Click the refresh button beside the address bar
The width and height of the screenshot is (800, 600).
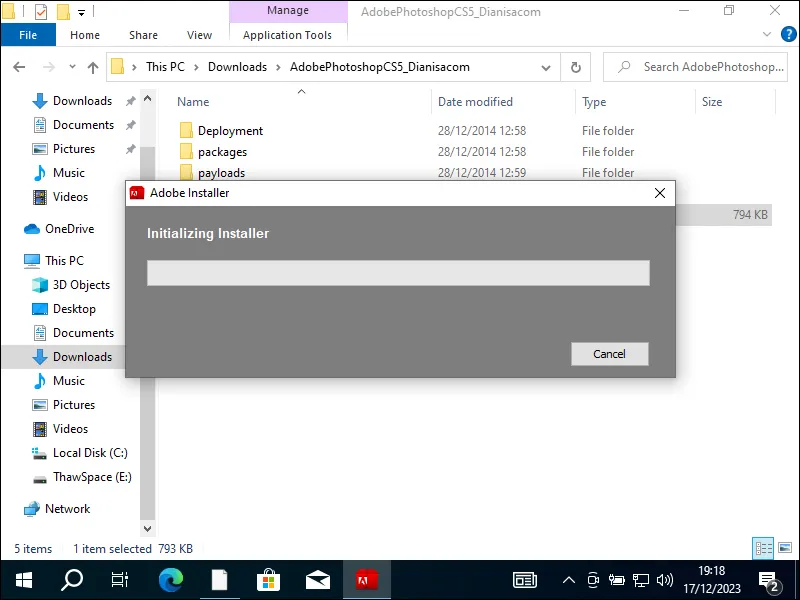(575, 67)
